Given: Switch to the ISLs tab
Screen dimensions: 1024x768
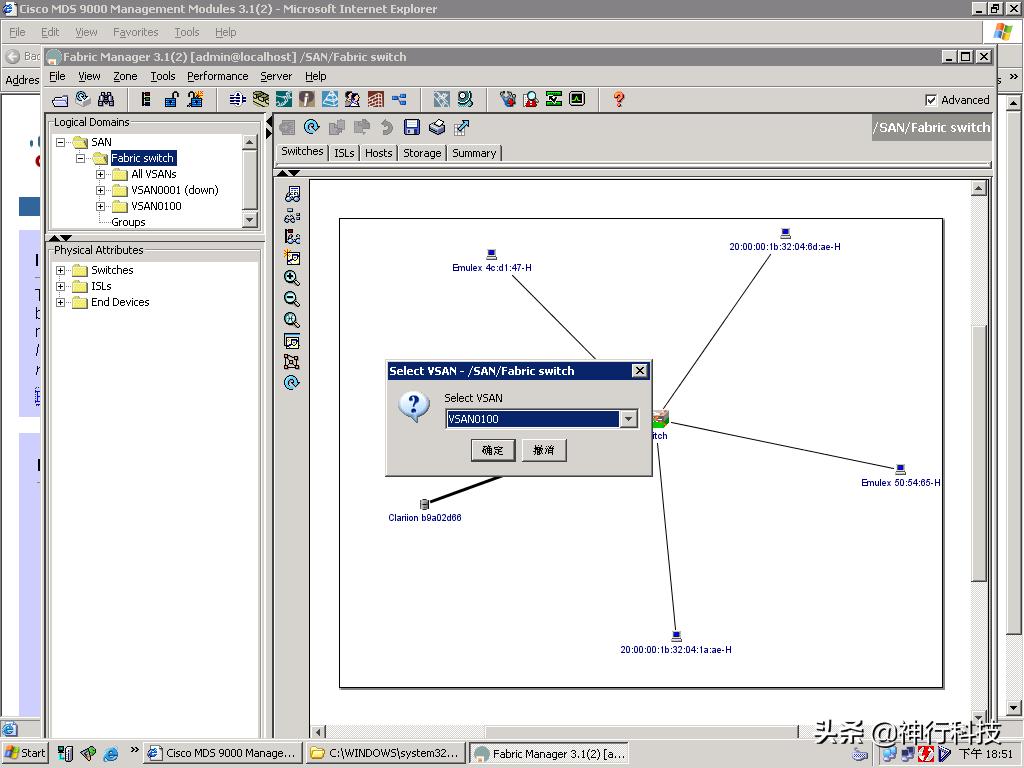Looking at the screenshot, I should pos(344,153).
